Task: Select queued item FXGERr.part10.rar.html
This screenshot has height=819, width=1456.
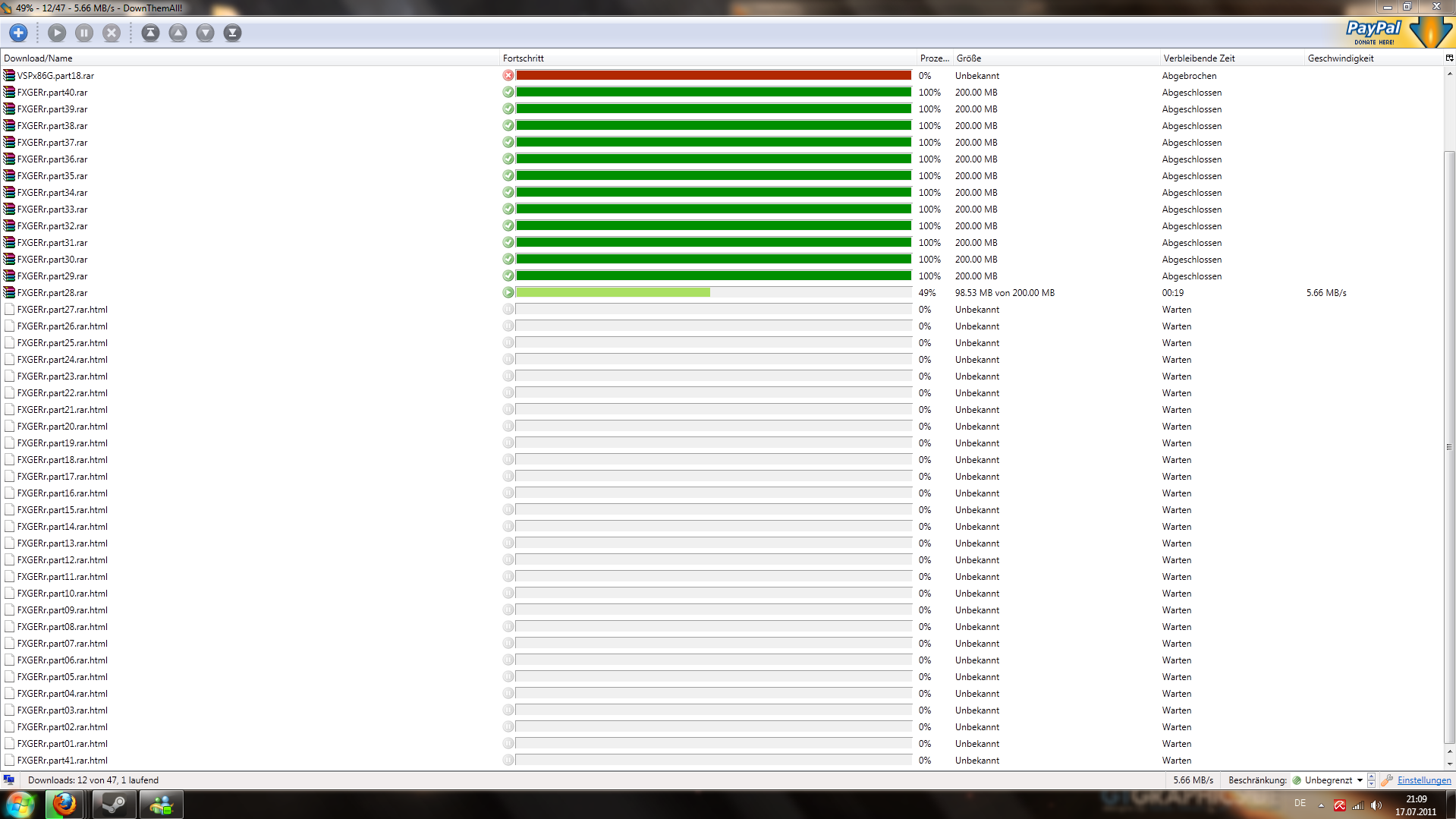Action: [722, 593]
